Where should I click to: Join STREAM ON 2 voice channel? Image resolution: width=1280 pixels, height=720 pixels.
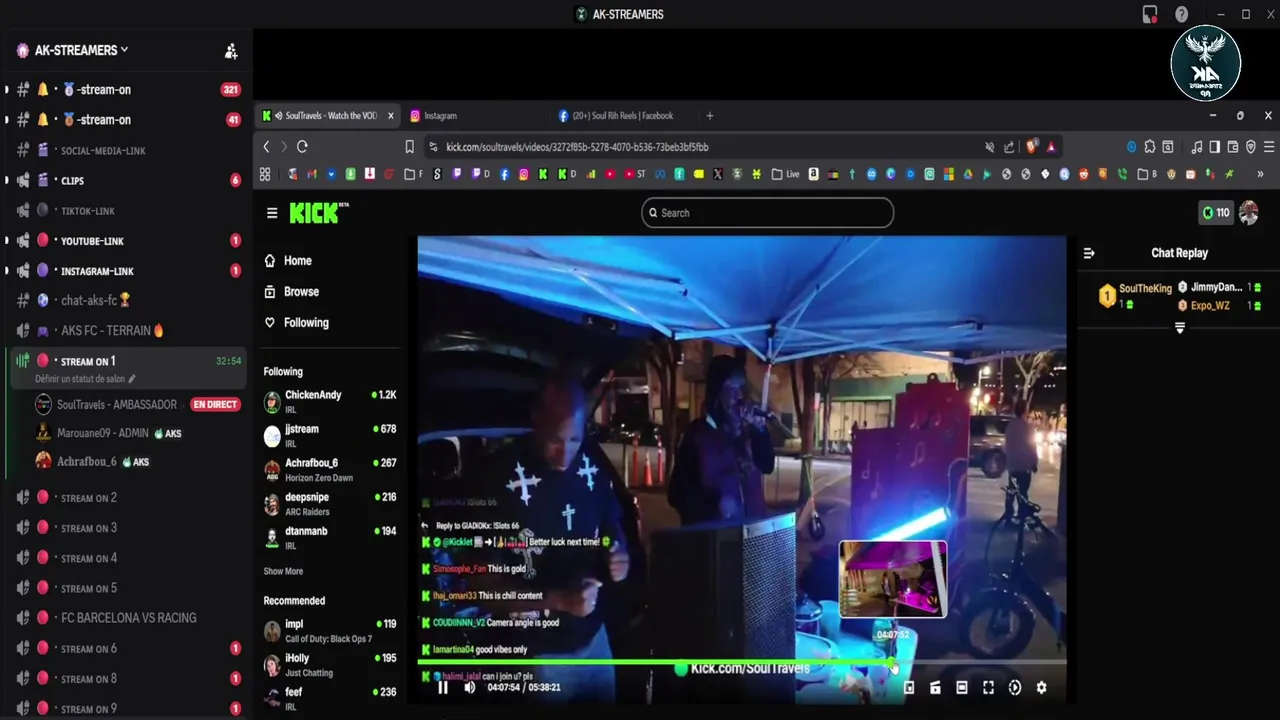tap(126, 498)
